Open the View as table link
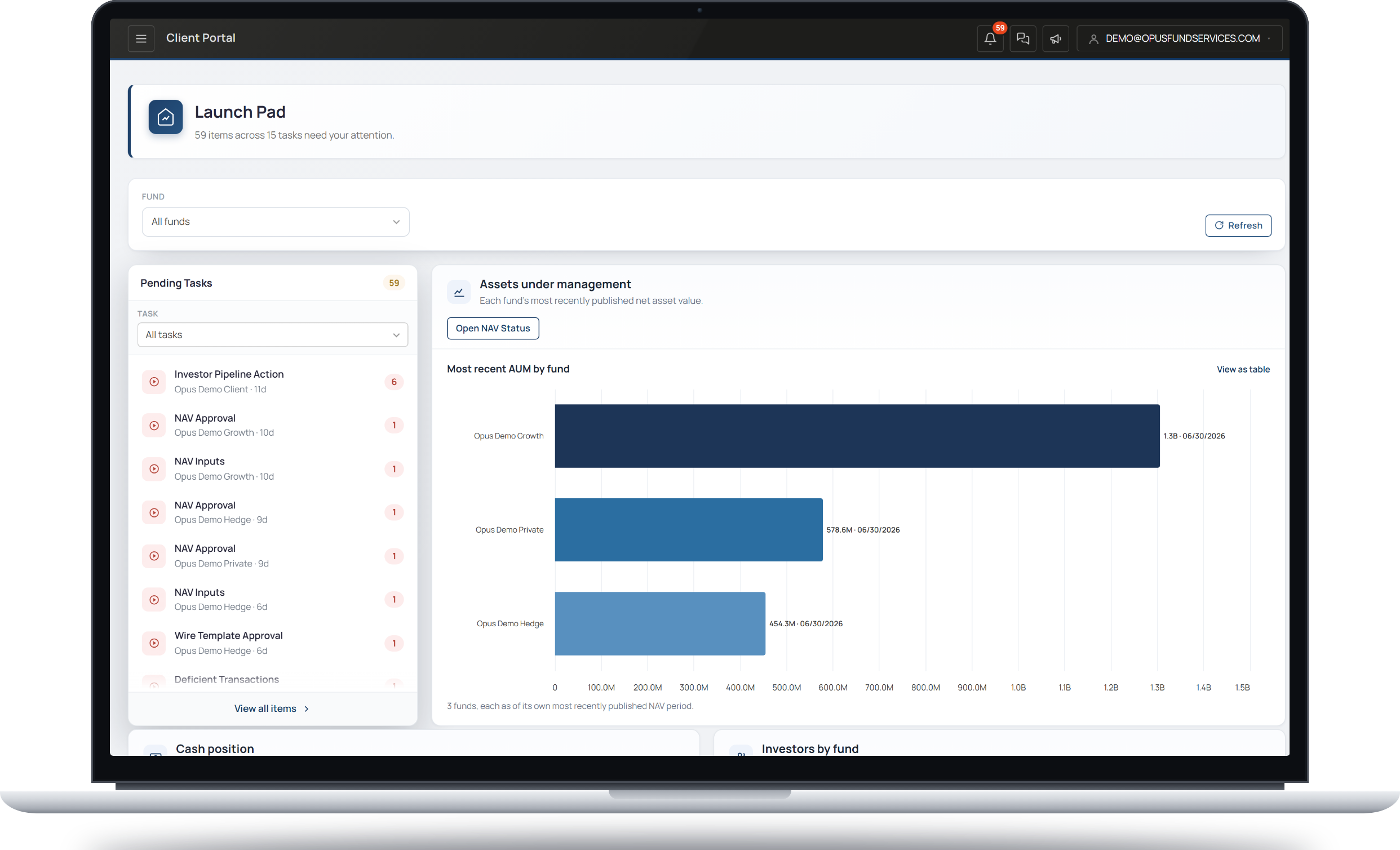1400x850 pixels. [x=1243, y=369]
